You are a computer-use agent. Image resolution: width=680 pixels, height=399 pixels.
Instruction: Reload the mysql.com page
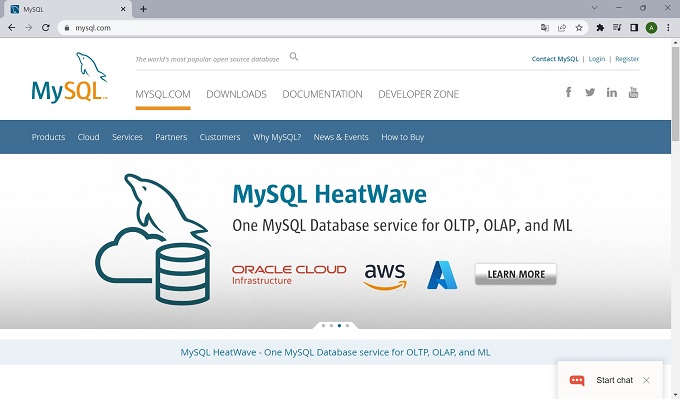point(46,28)
